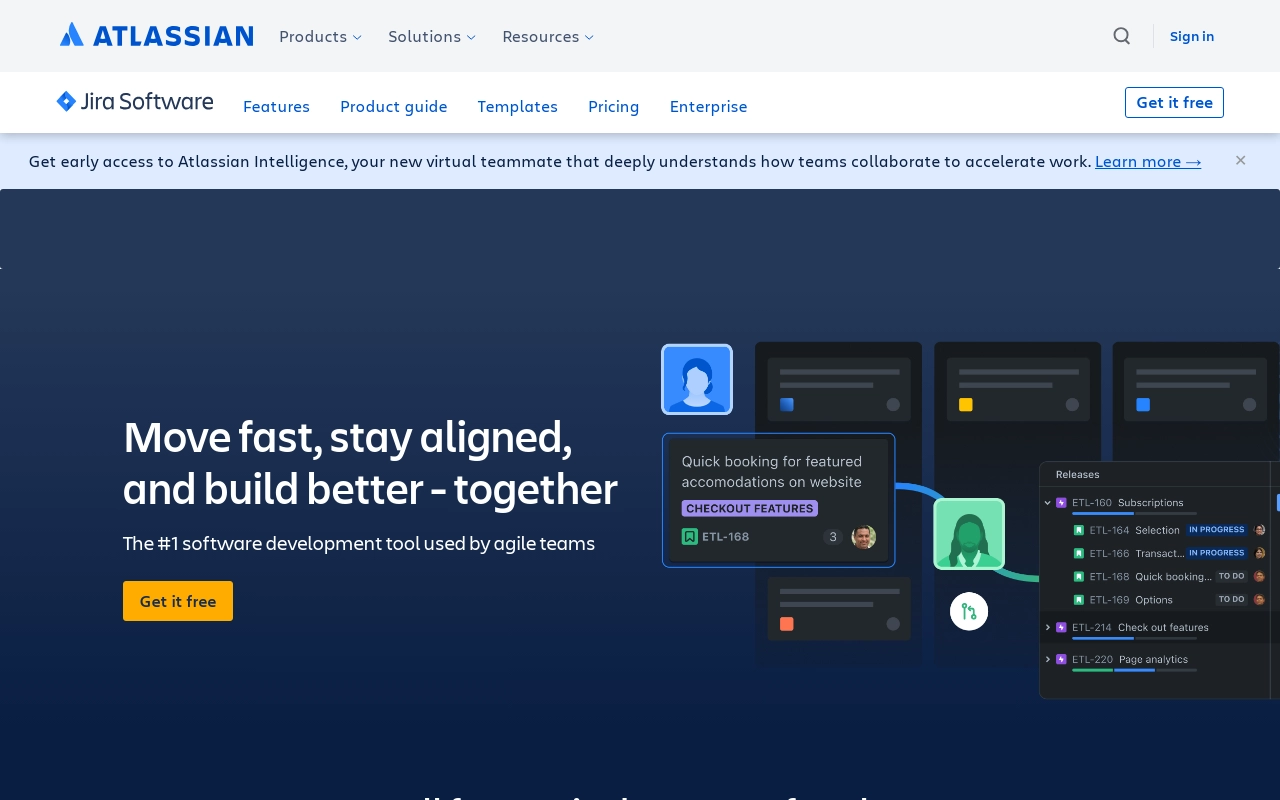Viewport: 1280px width, 800px height.
Task: Go to the Features tab
Action: [276, 106]
